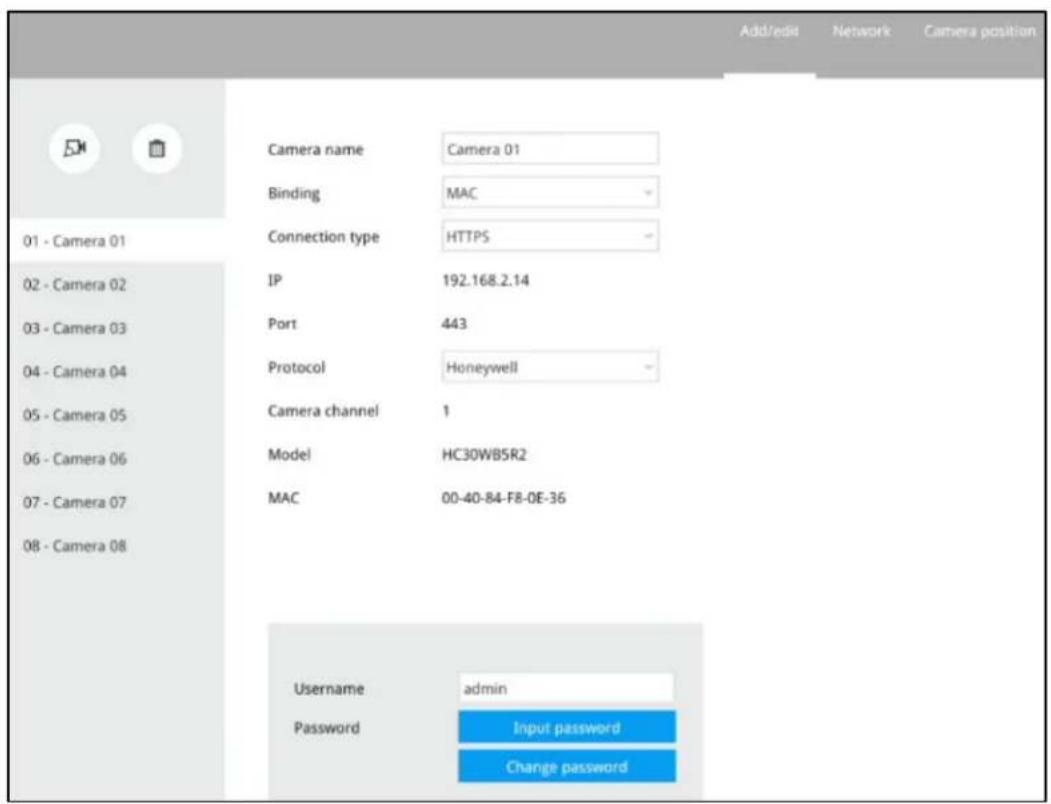Open 06 - Camera 06 entry
Screen dimensions: 1051x804
[x=117, y=459]
